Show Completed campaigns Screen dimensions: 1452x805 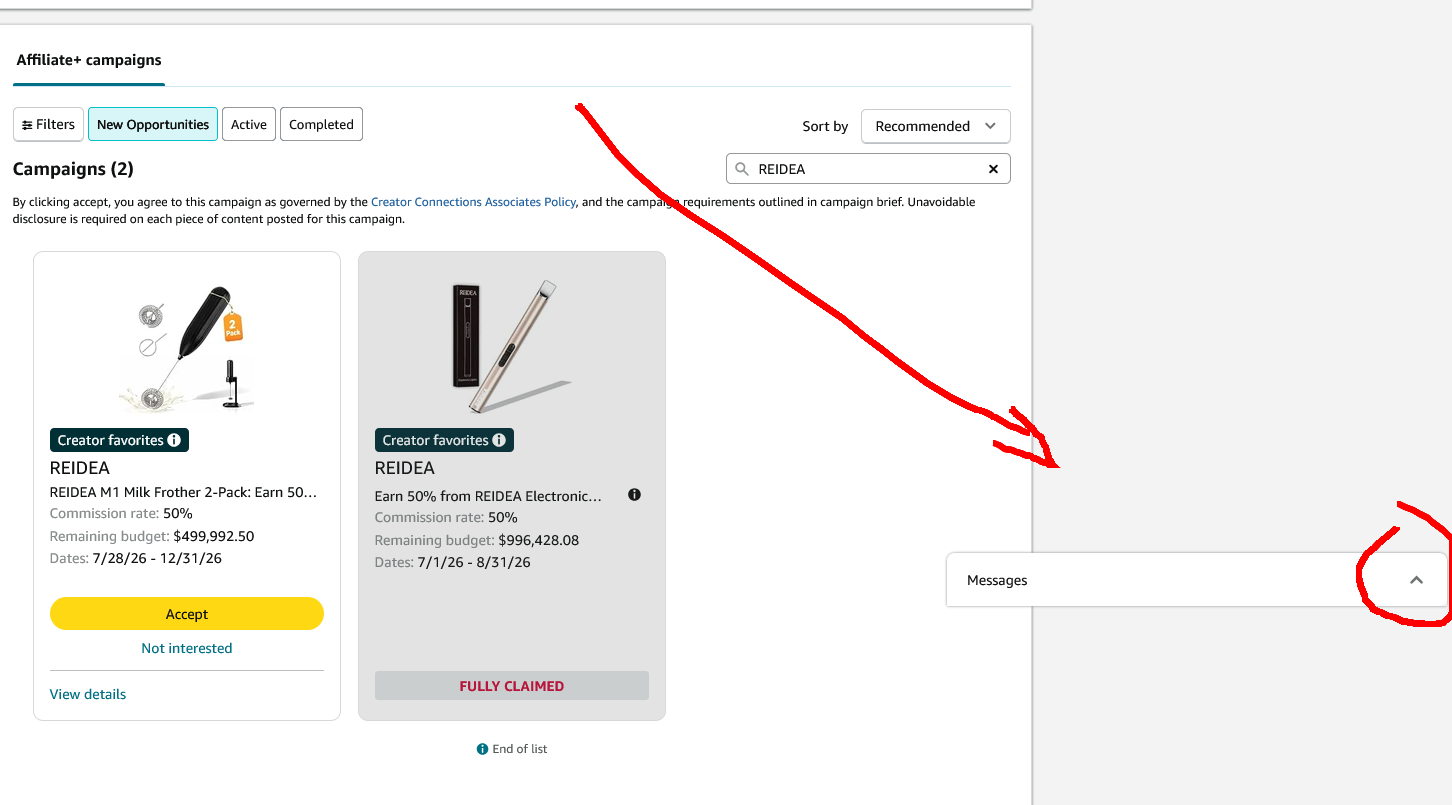click(x=321, y=125)
